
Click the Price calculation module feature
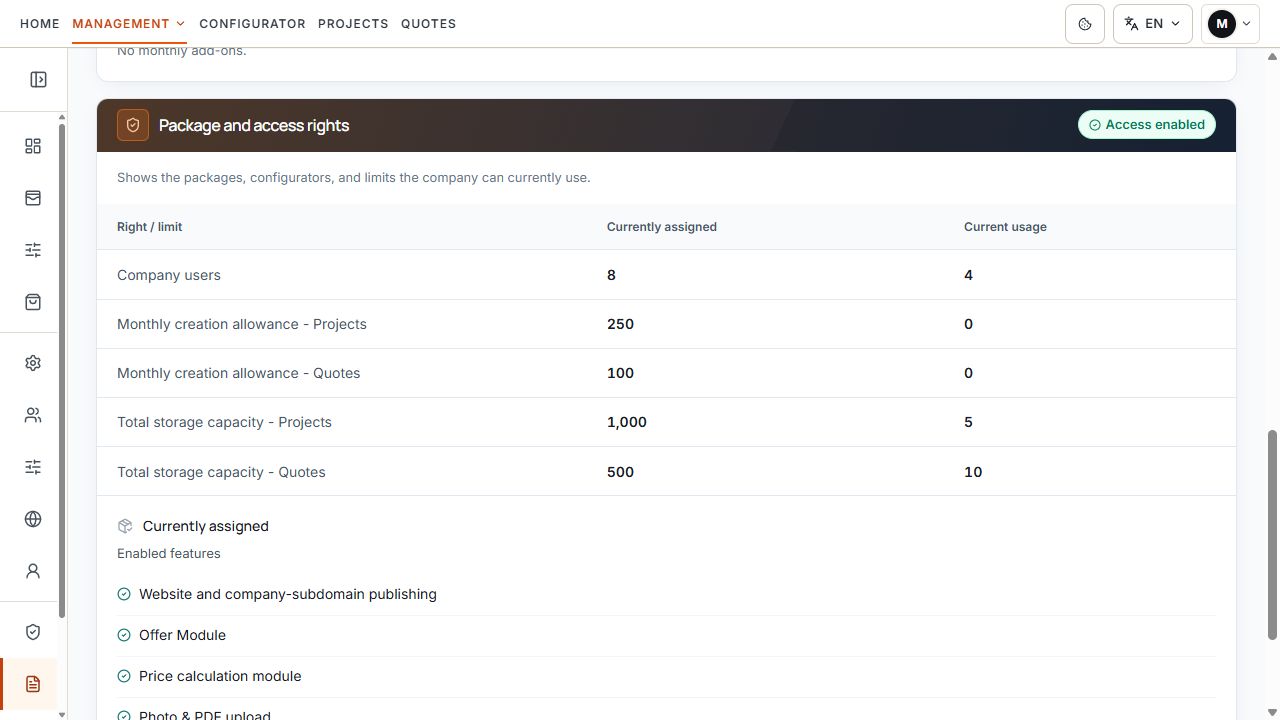pos(220,676)
